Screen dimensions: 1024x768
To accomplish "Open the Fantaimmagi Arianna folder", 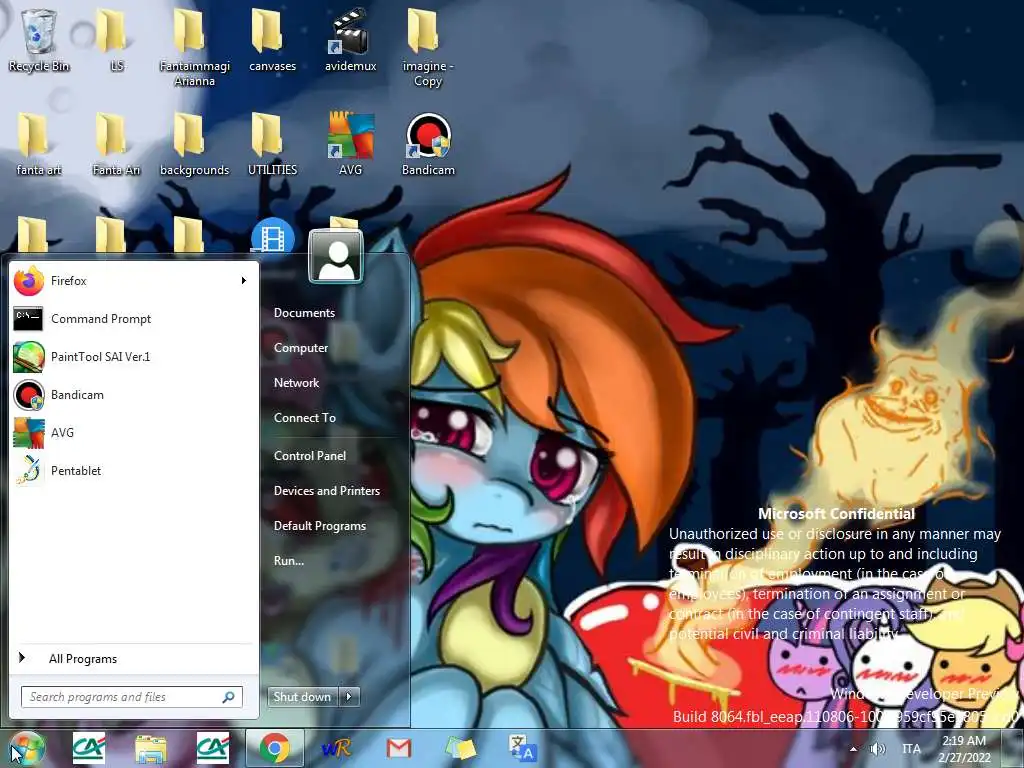I will pyautogui.click(x=194, y=48).
